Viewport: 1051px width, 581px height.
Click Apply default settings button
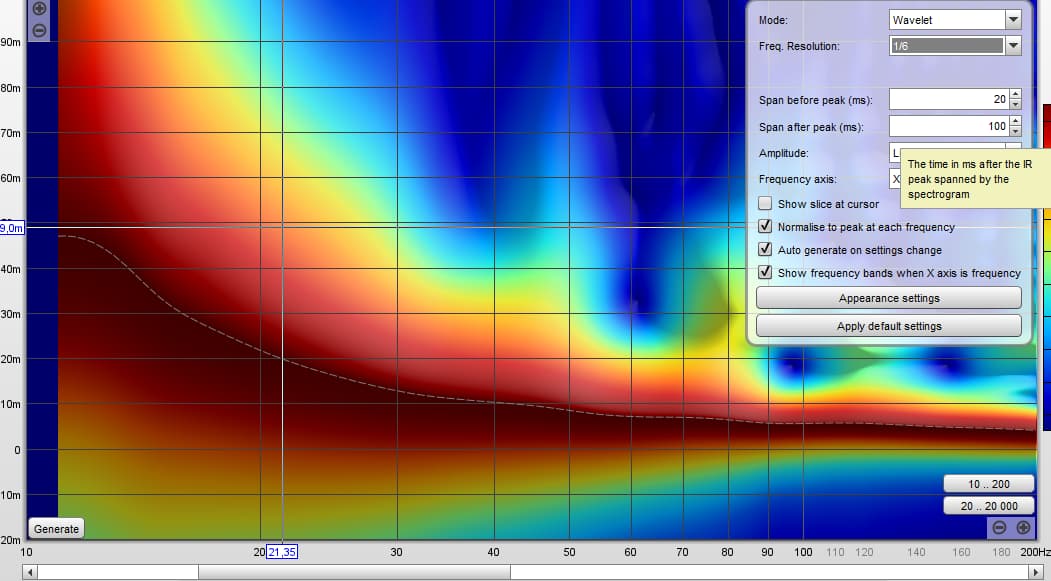click(x=888, y=326)
